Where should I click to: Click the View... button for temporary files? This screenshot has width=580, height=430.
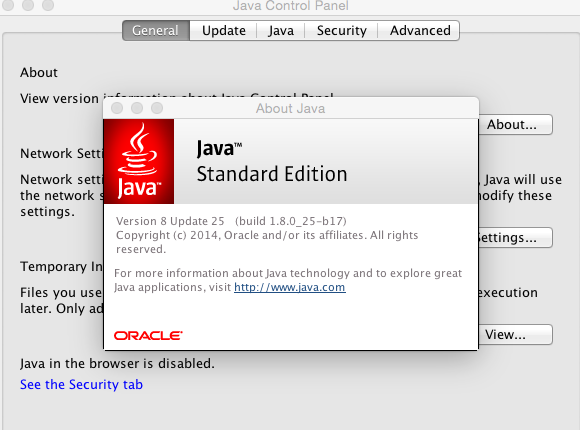pos(515,335)
